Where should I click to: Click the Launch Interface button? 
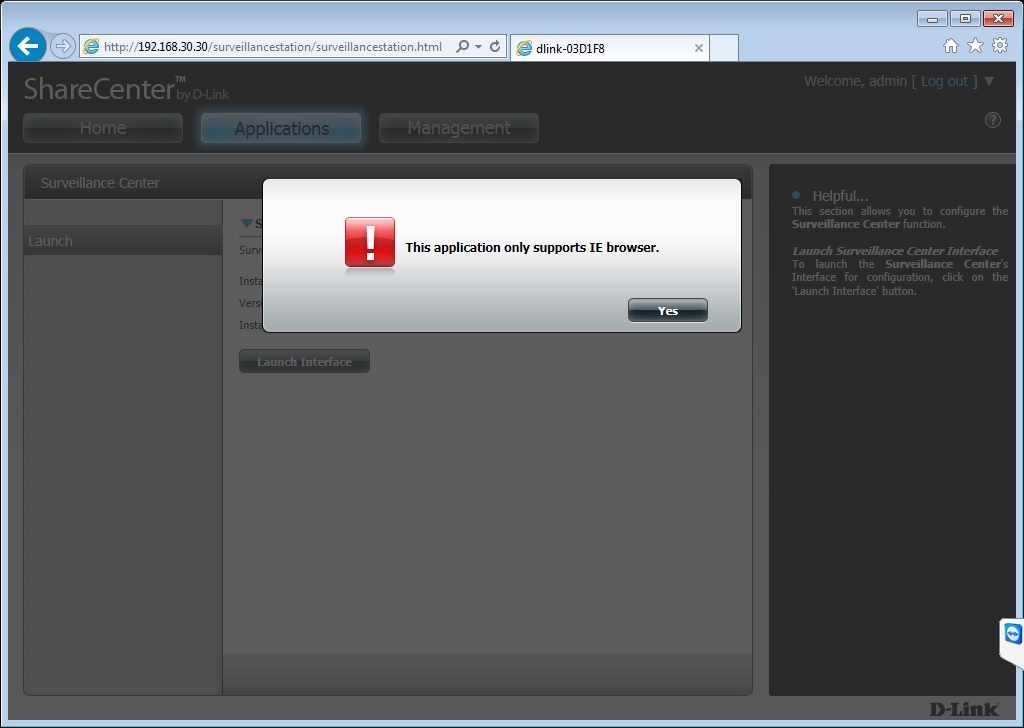pos(304,361)
